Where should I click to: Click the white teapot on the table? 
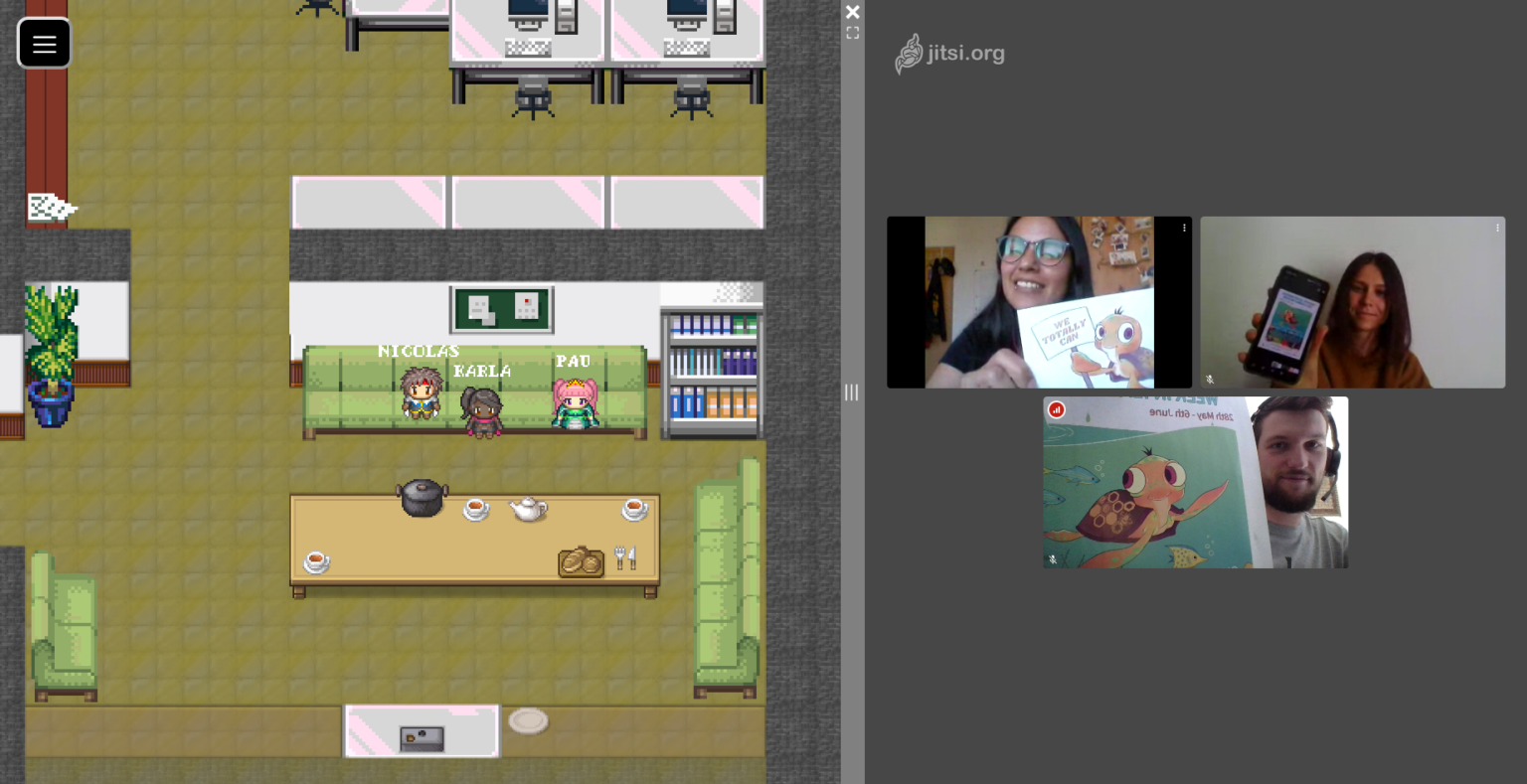tap(528, 509)
